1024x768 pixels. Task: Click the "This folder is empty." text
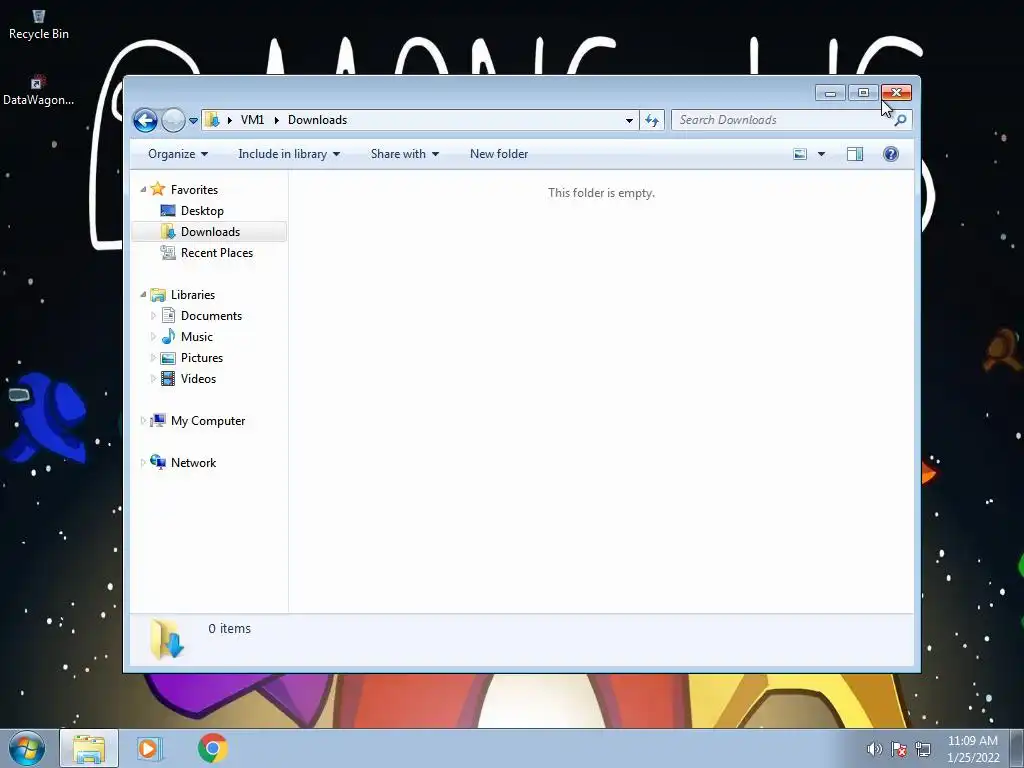pos(601,193)
